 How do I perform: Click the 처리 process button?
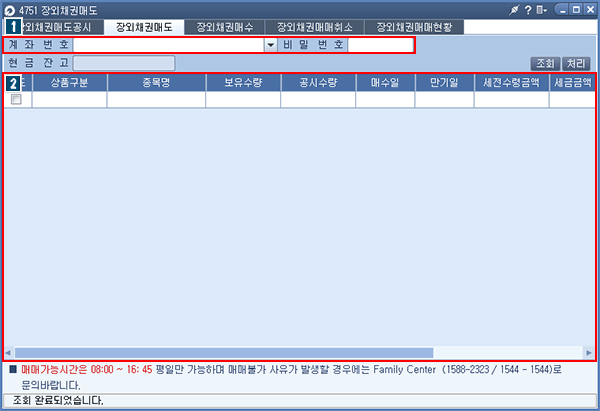[x=576, y=64]
